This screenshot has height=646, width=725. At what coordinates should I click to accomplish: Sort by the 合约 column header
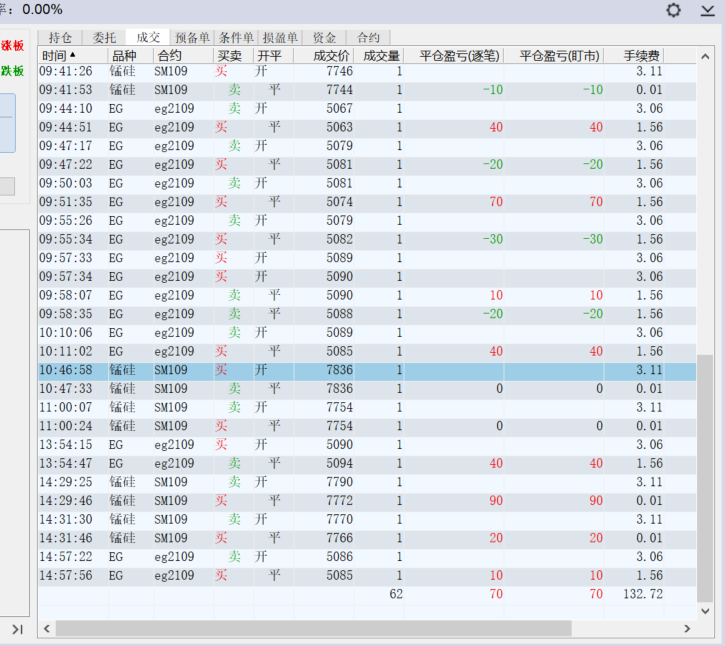click(x=184, y=56)
